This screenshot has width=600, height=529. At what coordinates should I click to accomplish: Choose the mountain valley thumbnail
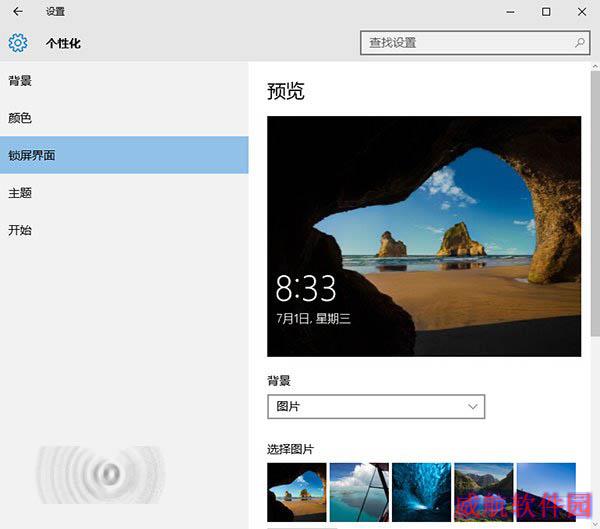point(484,492)
